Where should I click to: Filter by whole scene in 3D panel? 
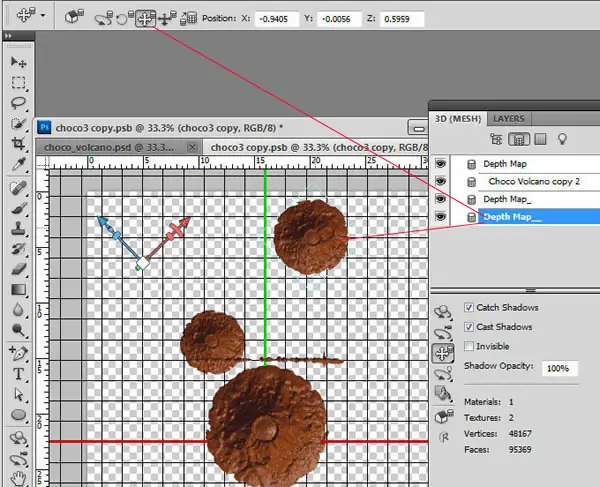coord(496,139)
